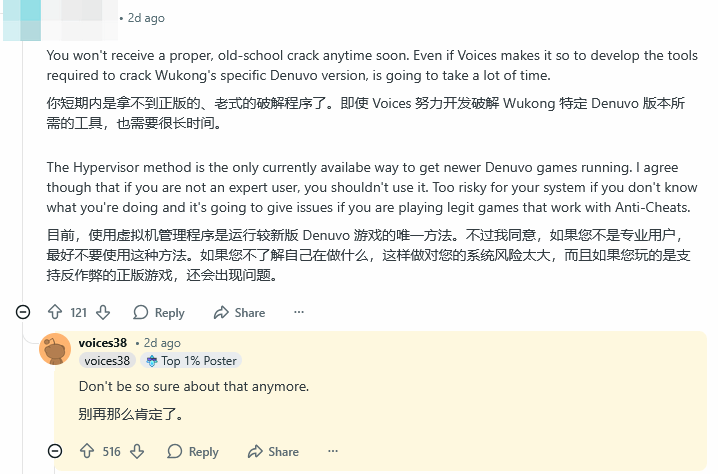The height and width of the screenshot is (474, 718).
Task: Downvote voices38's reply
Action: point(137,451)
